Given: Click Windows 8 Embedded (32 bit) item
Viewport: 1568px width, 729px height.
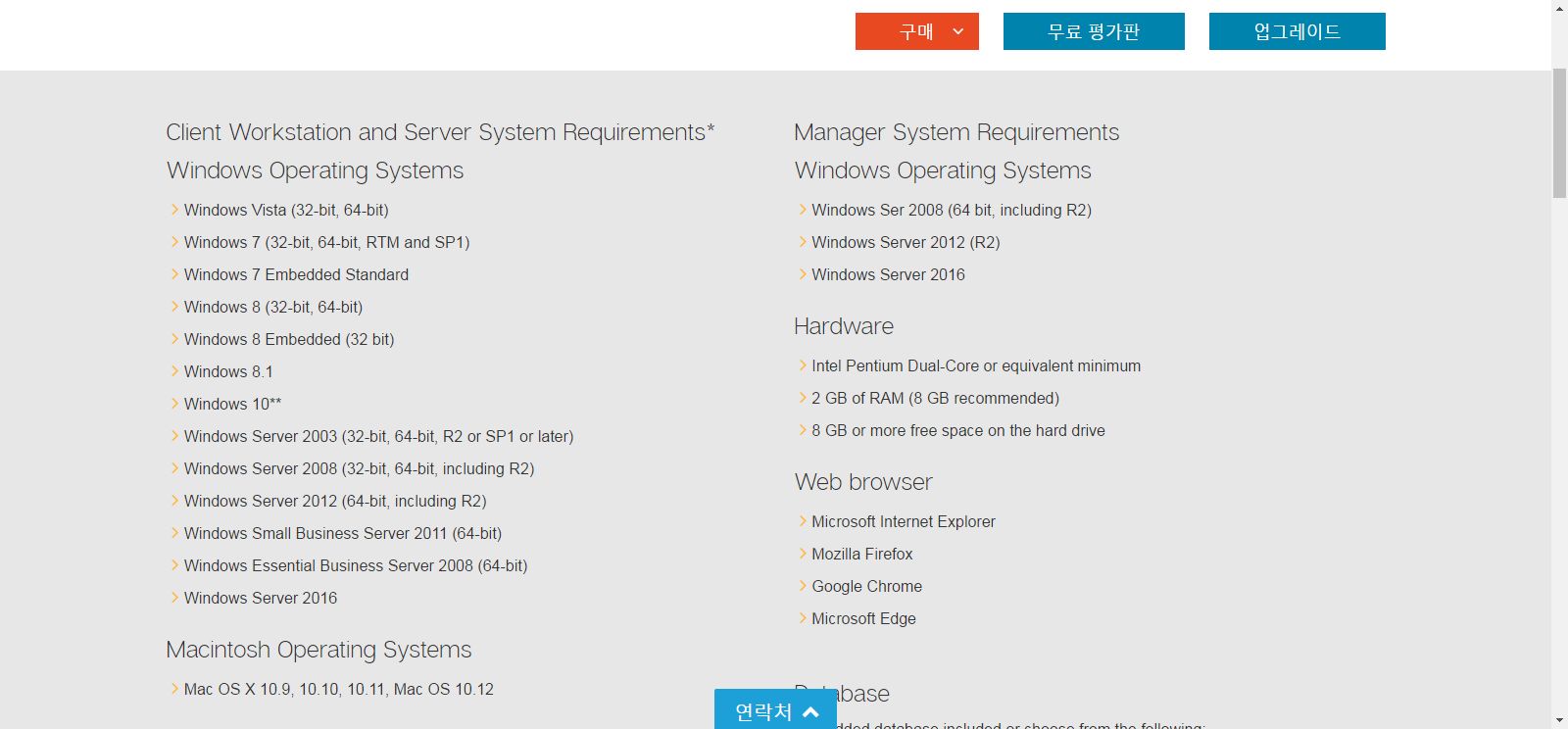Looking at the screenshot, I should point(289,339).
